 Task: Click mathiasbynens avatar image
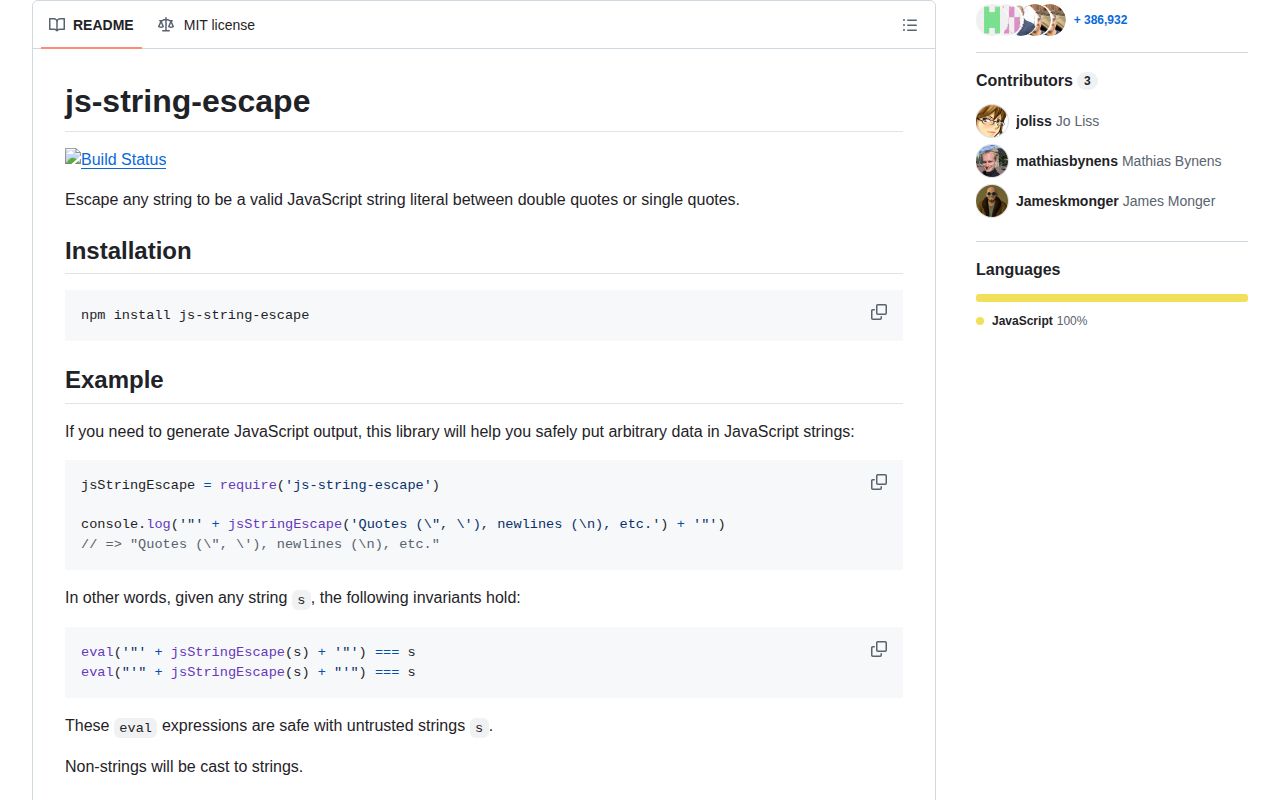[x=992, y=161]
